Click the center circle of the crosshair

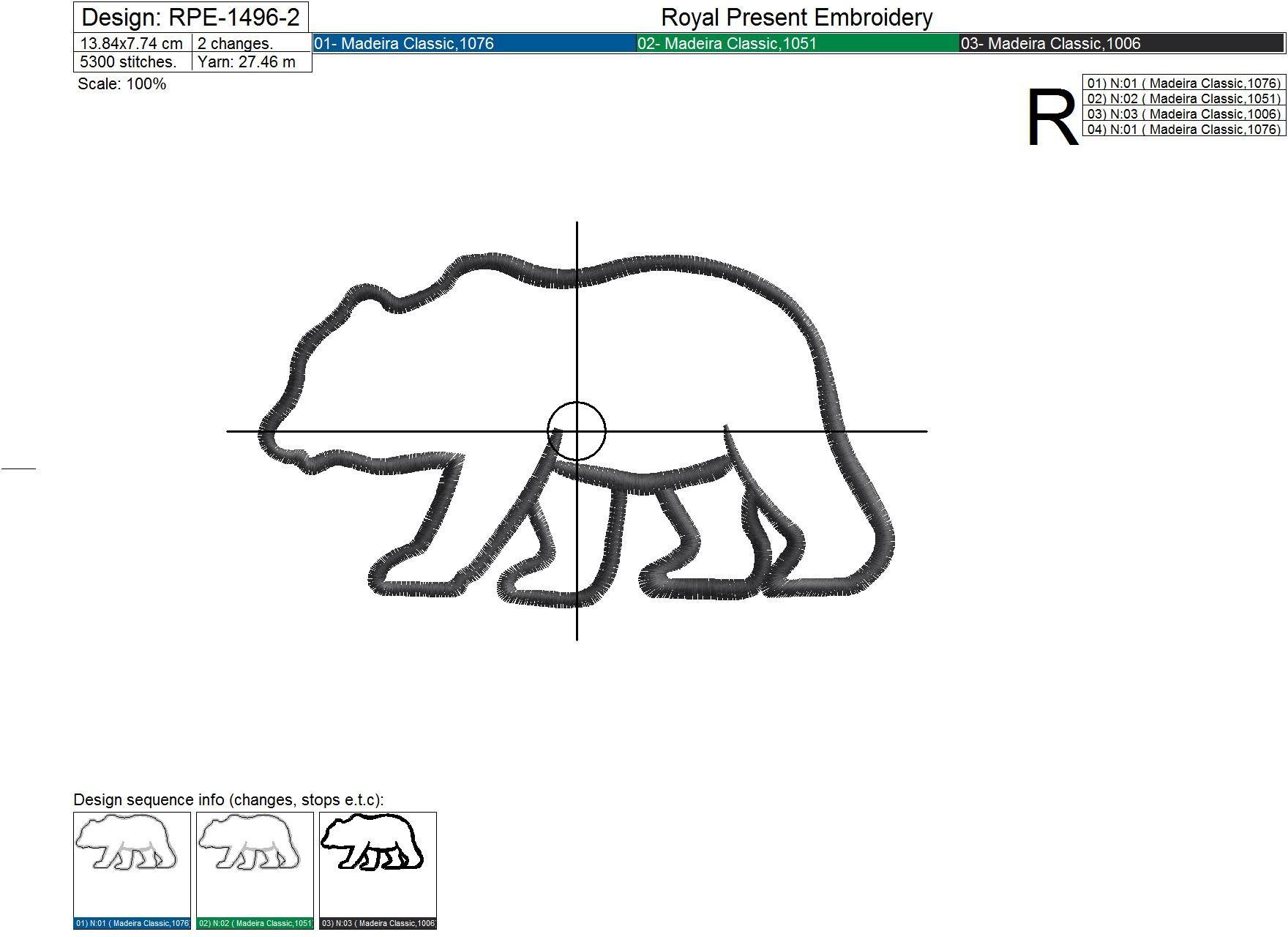tap(577, 431)
